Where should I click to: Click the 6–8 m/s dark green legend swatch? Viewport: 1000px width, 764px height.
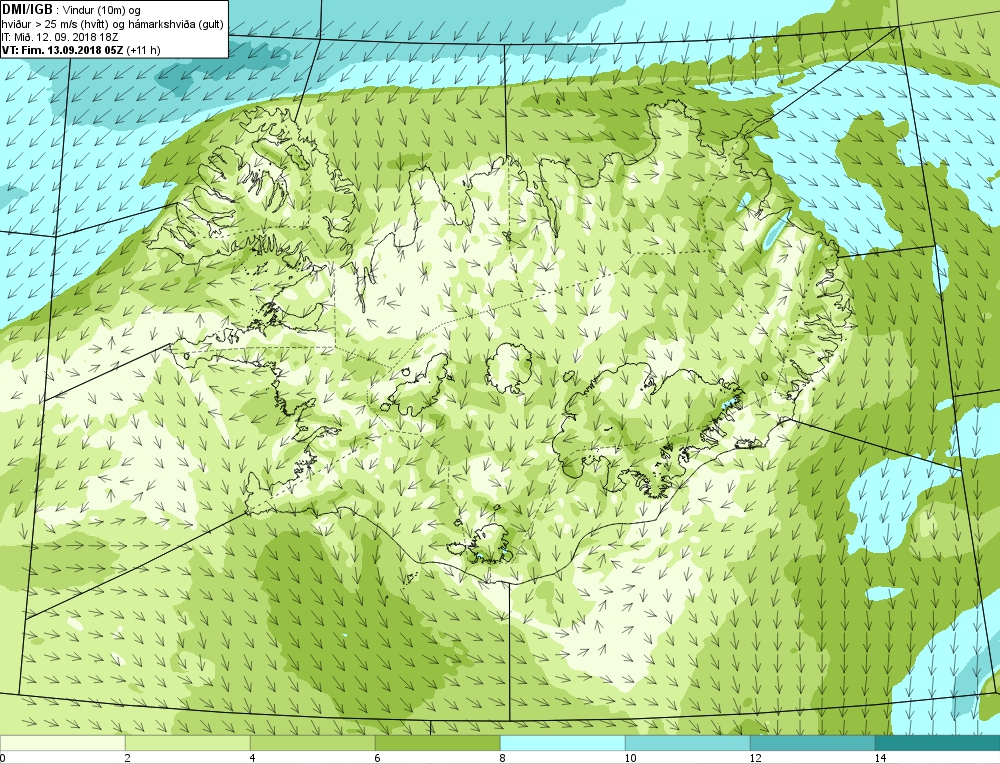[x=438, y=743]
